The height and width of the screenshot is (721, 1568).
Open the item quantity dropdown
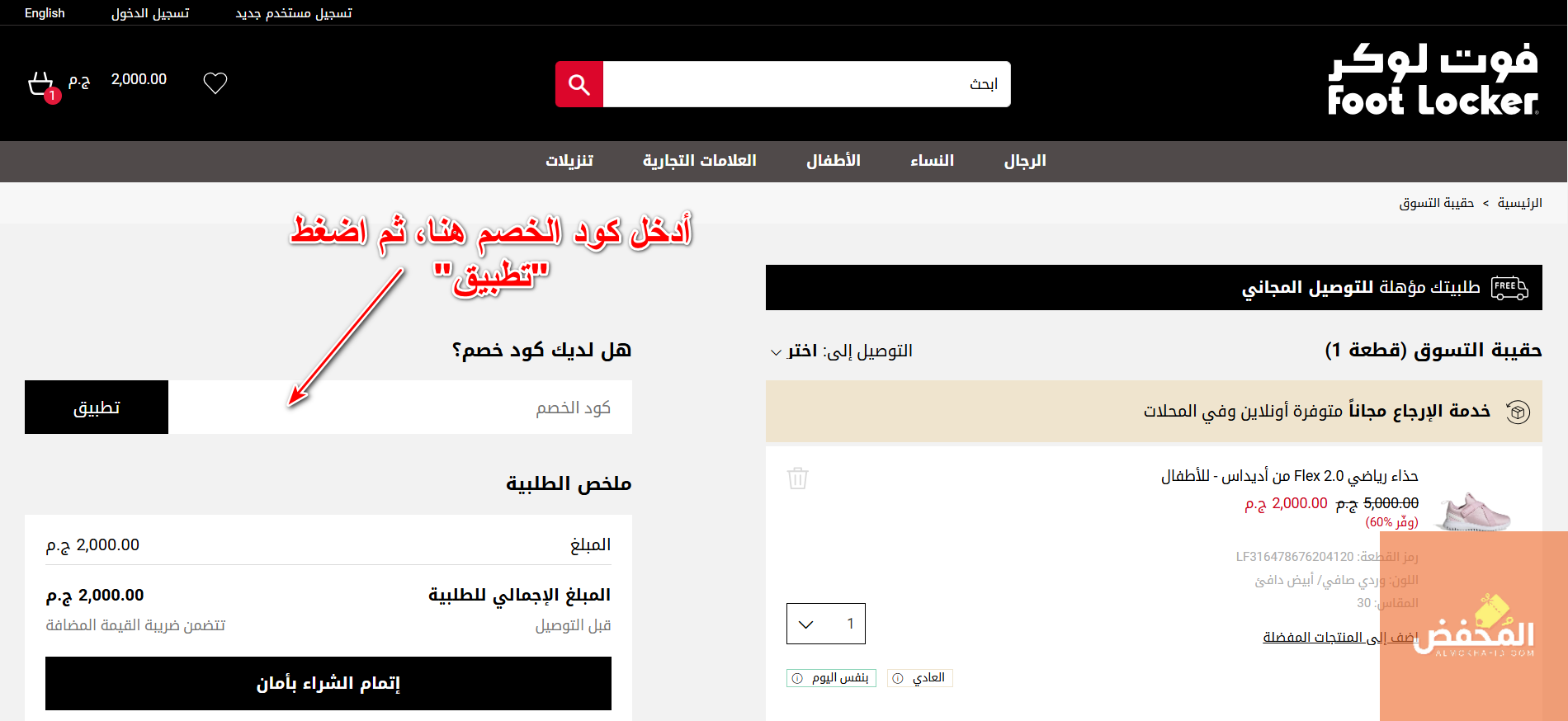click(x=825, y=624)
